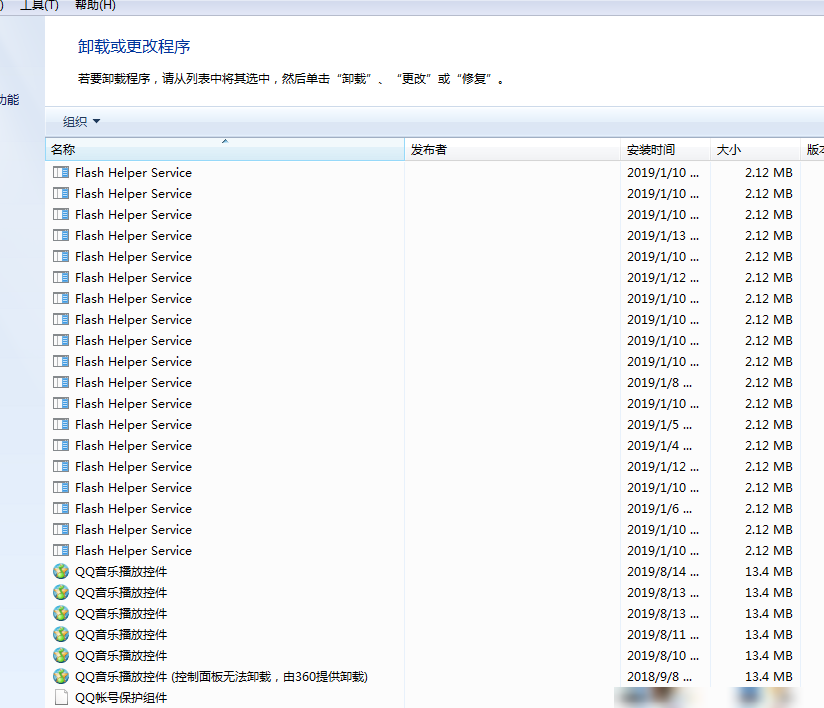This screenshot has width=824, height=708.
Task: Click 2.12 MB size in 2019/1/13 row
Action: click(768, 235)
